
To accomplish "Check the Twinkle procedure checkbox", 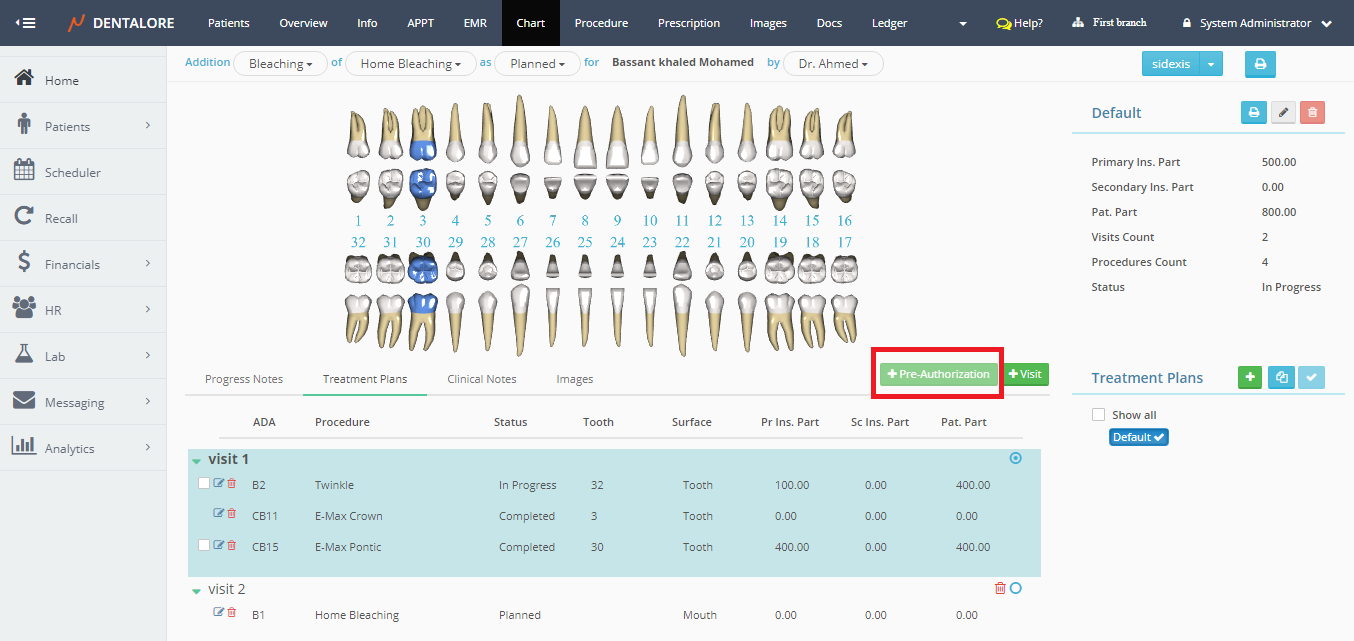I will click(x=204, y=484).
